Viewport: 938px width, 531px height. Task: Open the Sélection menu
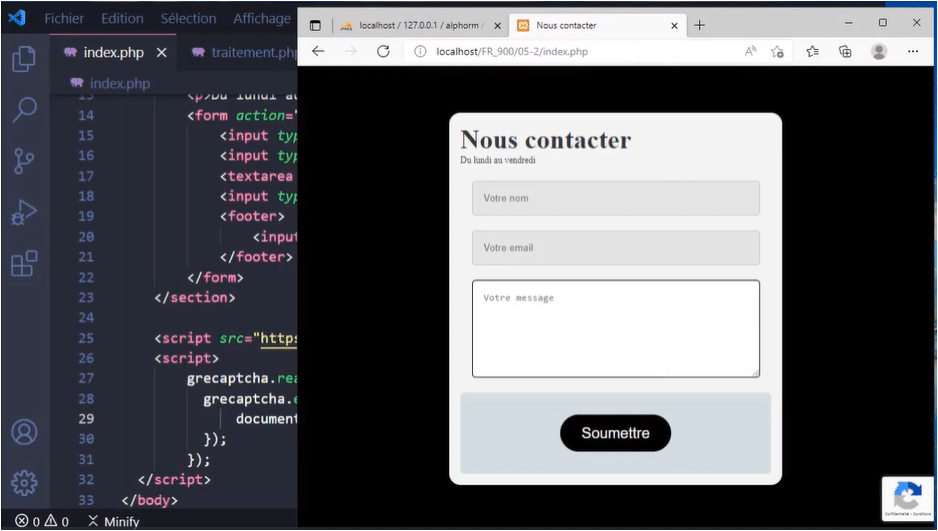click(x=188, y=19)
